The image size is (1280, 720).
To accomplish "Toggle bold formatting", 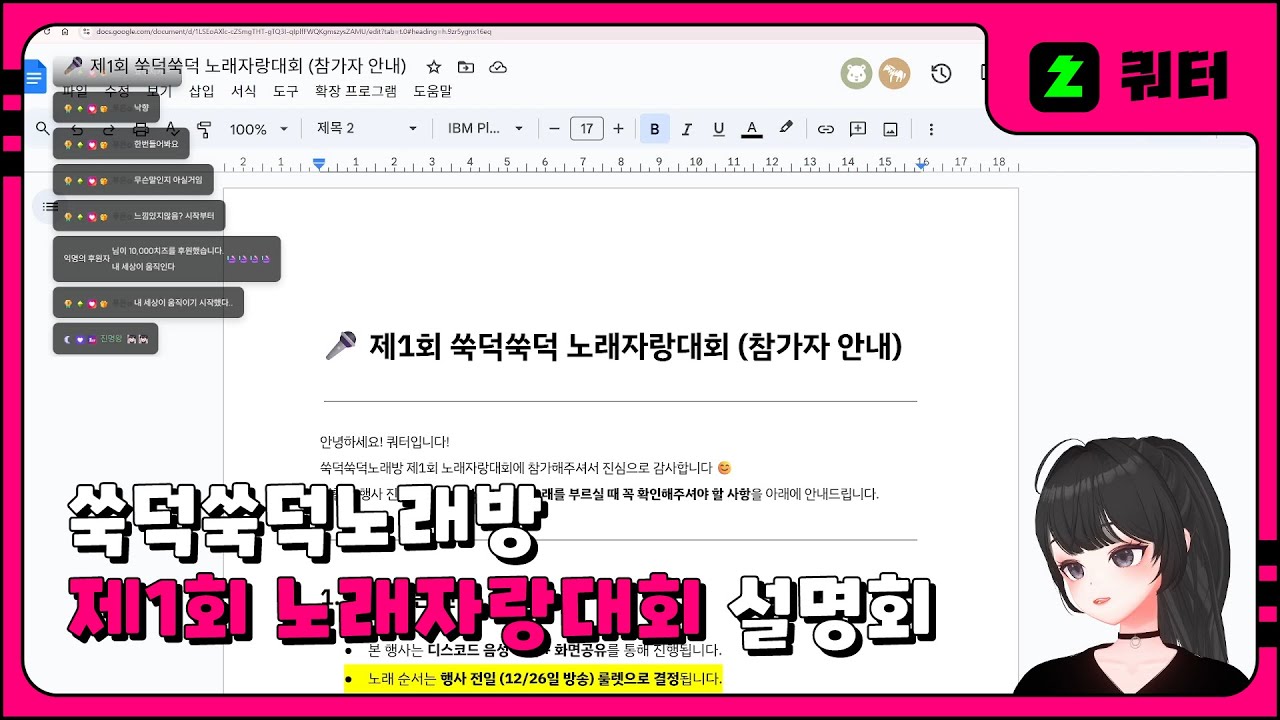I will [x=655, y=129].
